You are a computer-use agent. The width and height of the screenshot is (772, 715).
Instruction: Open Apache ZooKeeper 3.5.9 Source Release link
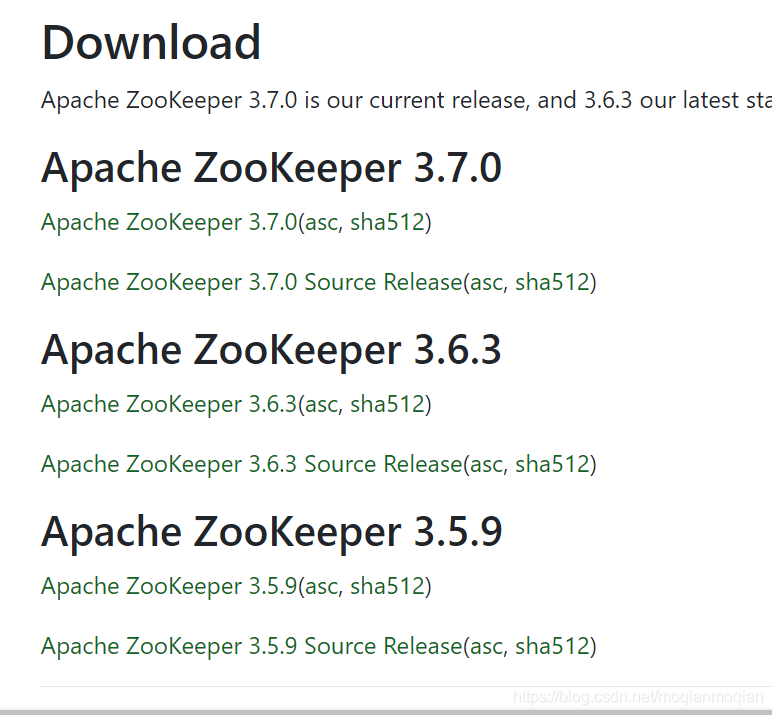click(252, 646)
